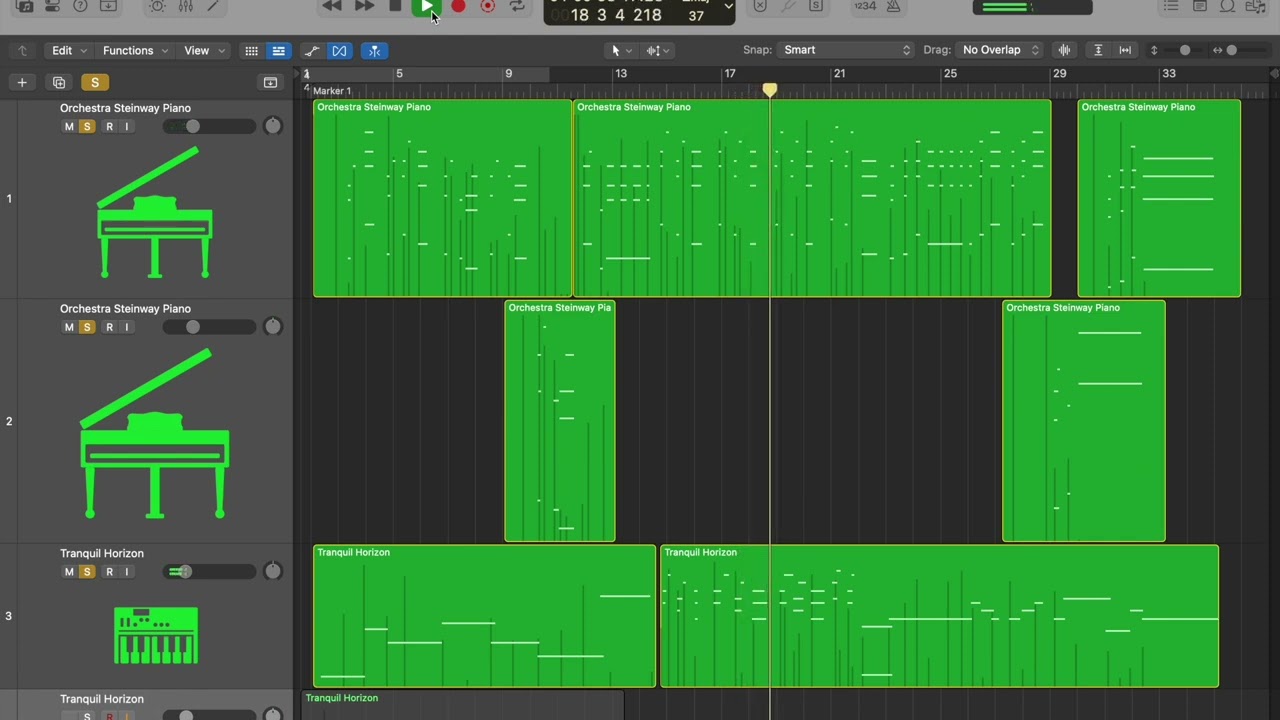Open the command-click tool menu
The height and width of the screenshot is (720, 1280).
tap(657, 50)
